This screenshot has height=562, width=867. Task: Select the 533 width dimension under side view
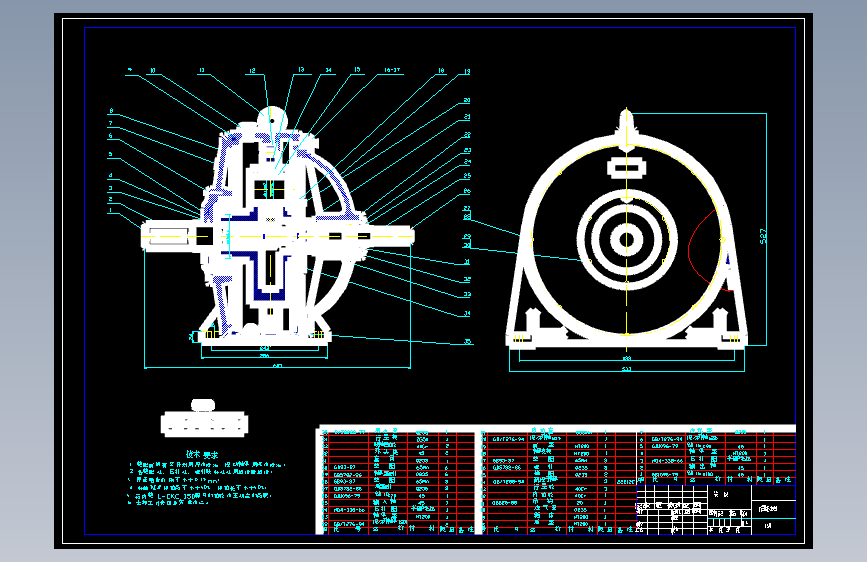[626, 368]
